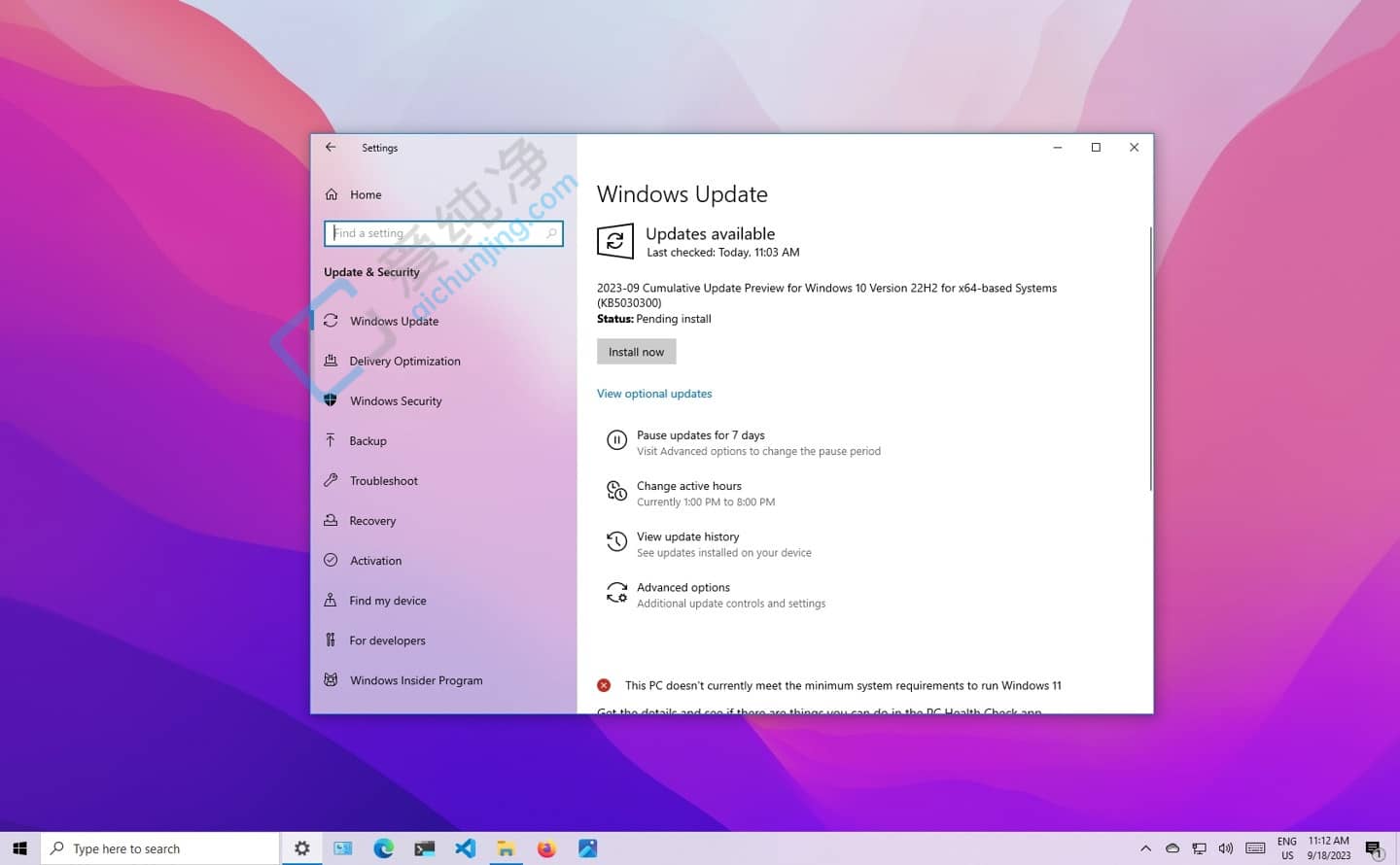This screenshot has height=865, width=1400.
Task: Click the Recovery icon
Action: (331, 520)
